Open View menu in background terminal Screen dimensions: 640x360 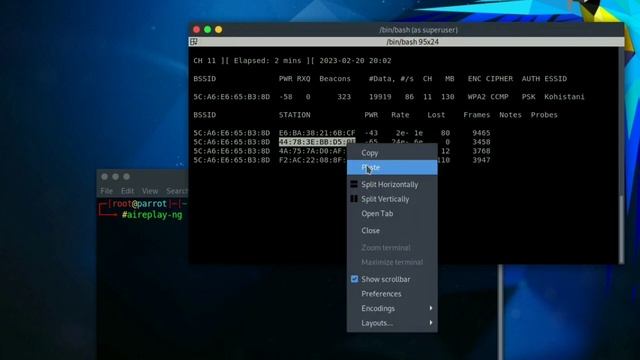coord(150,191)
